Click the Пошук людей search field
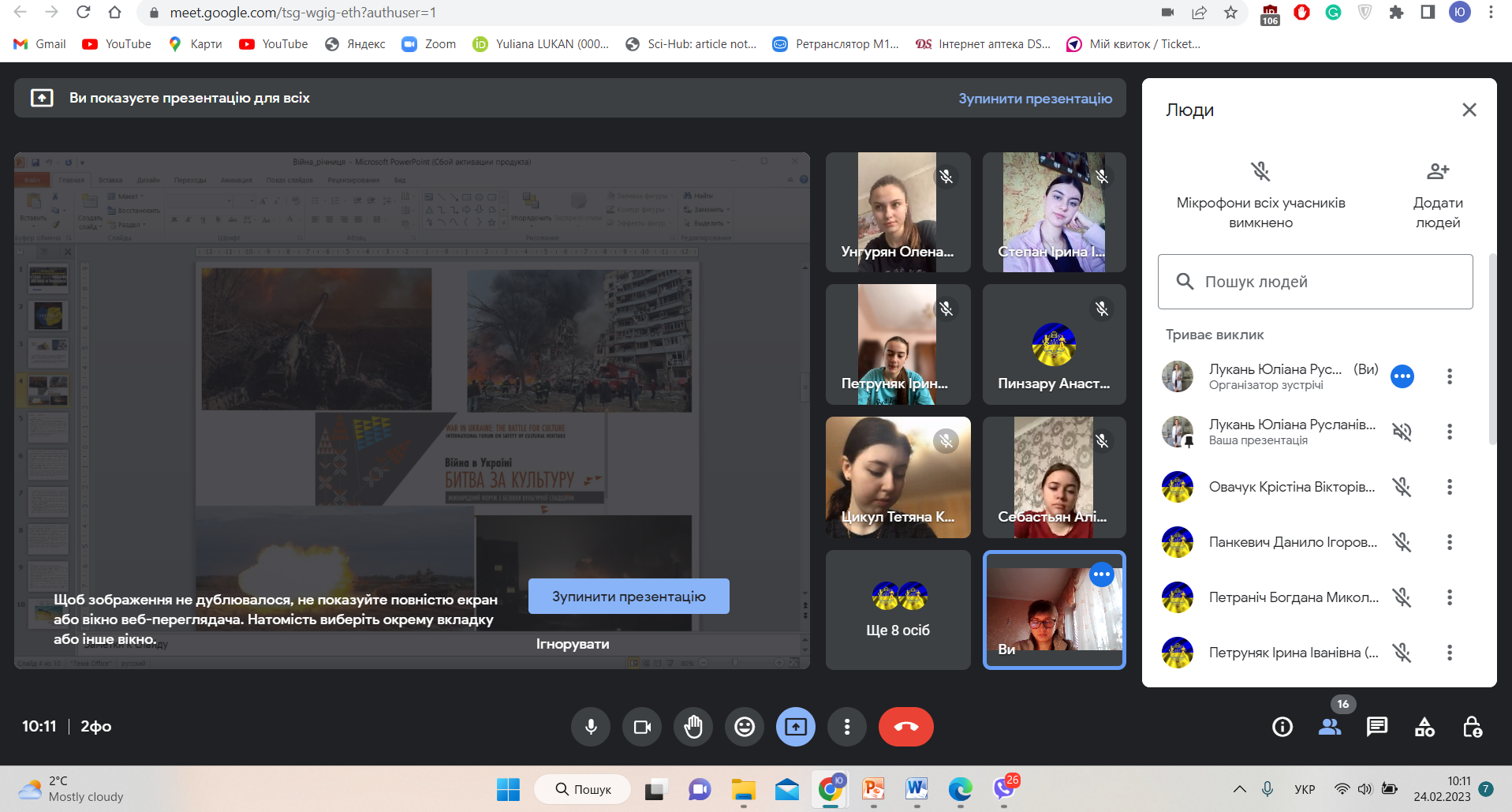The image size is (1512, 812). [x=1316, y=282]
